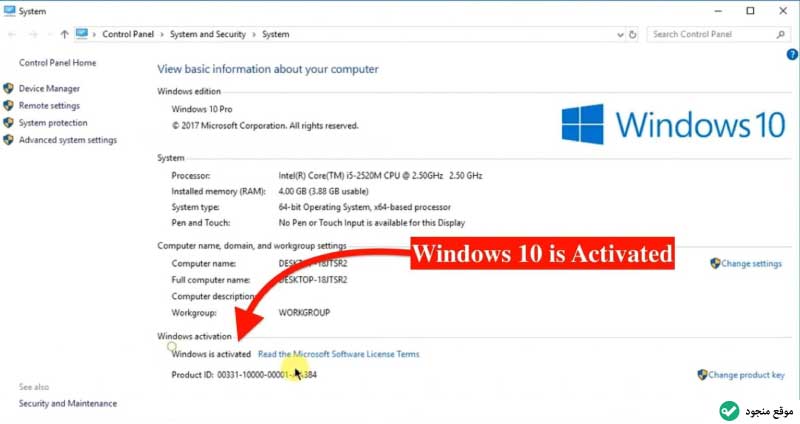Navigate to Control Panel breadcrumb
The image size is (800, 424).
pos(128,34)
